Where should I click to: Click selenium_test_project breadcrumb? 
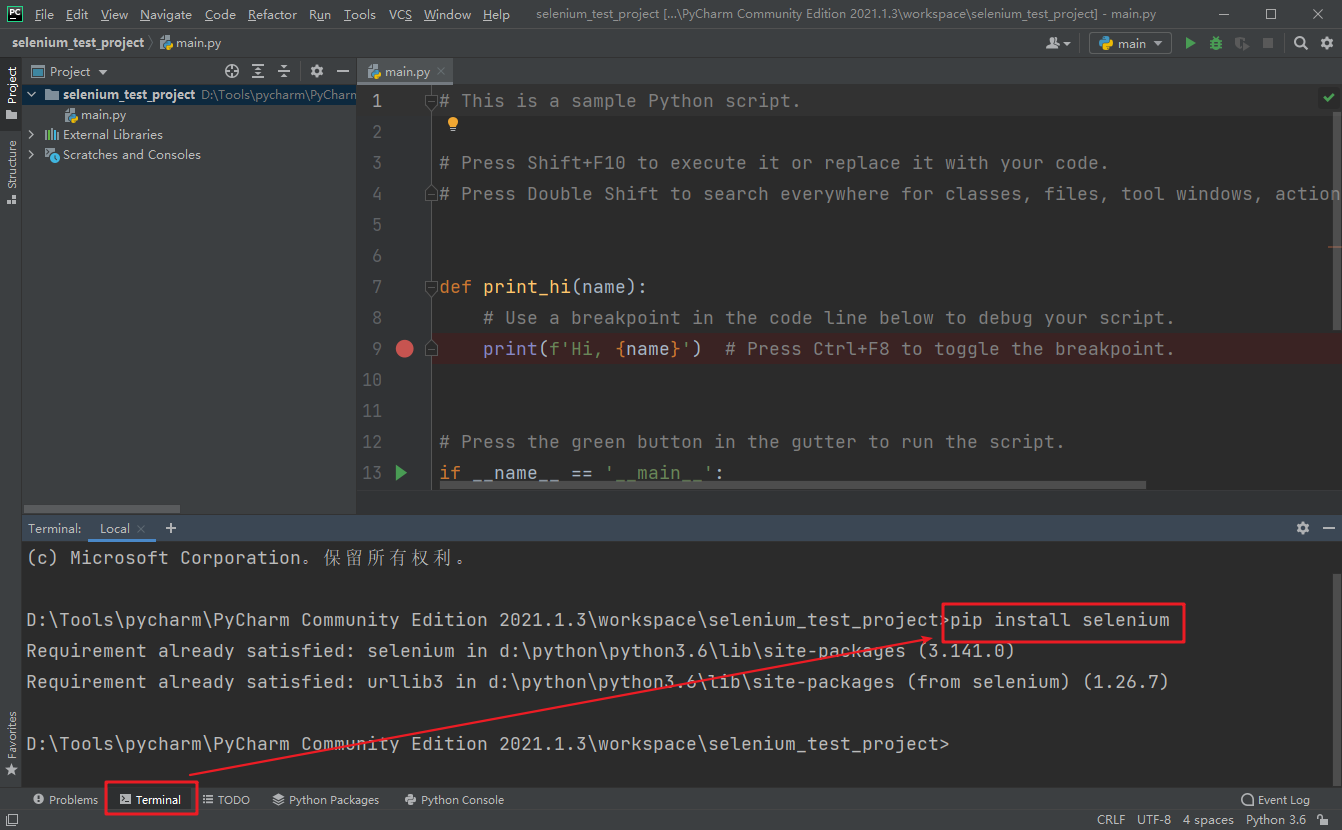tap(78, 43)
